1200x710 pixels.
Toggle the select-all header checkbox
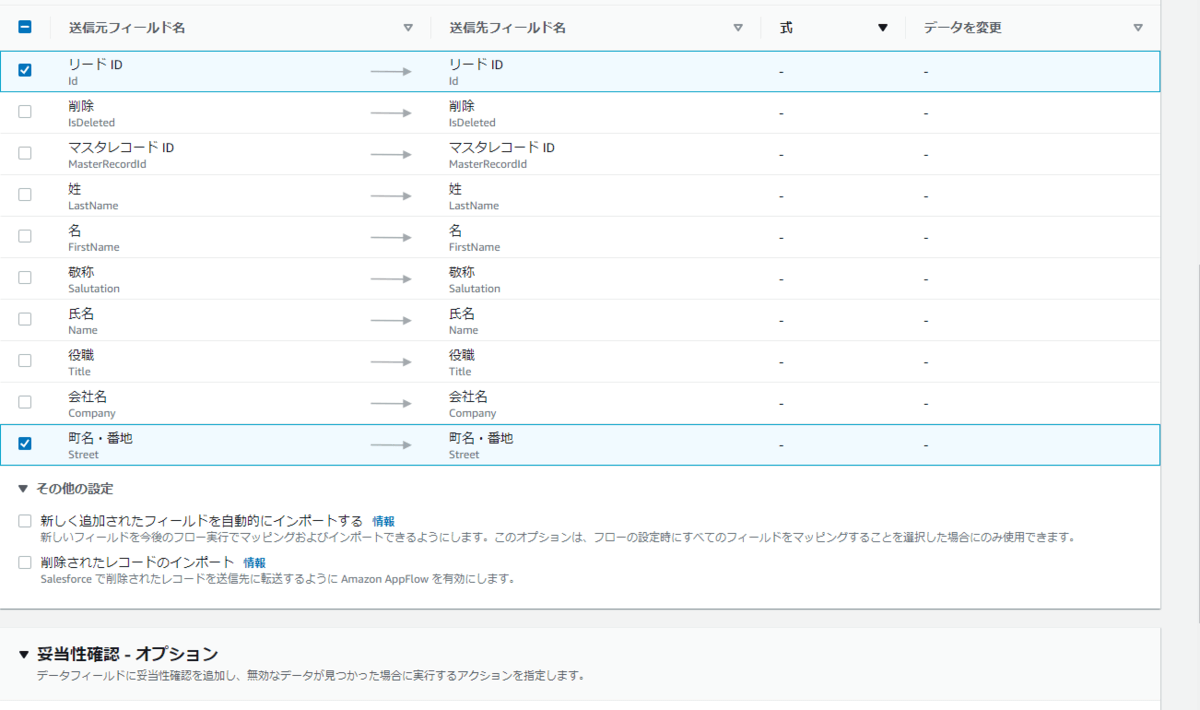[x=25, y=28]
